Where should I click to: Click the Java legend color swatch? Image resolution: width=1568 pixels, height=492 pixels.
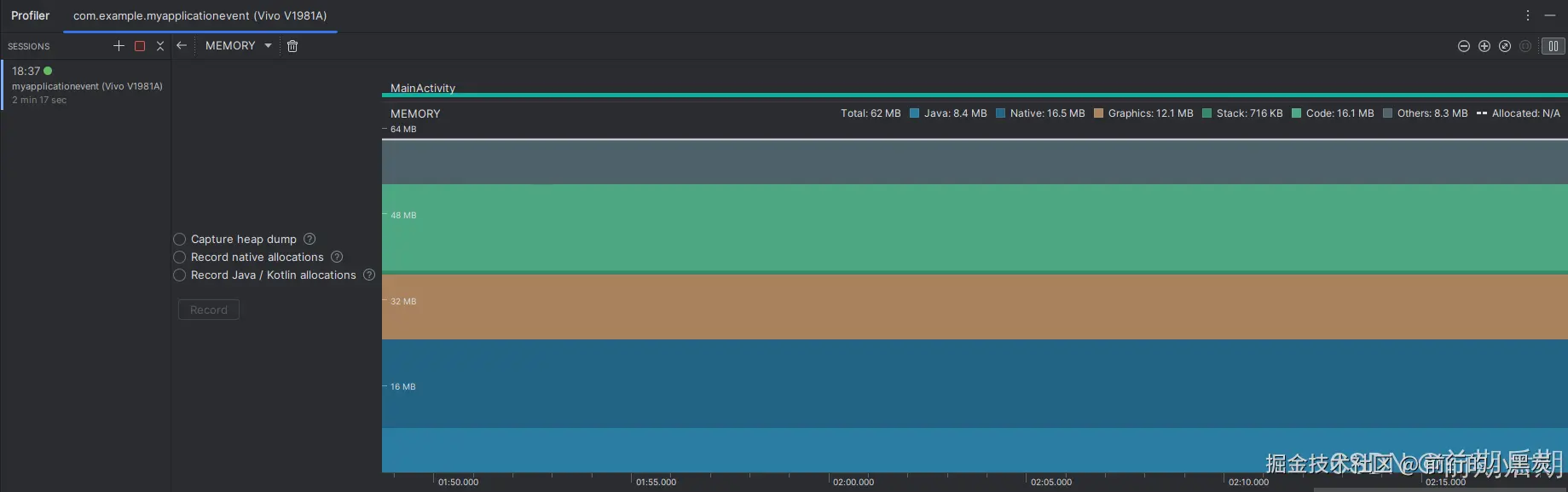914,113
